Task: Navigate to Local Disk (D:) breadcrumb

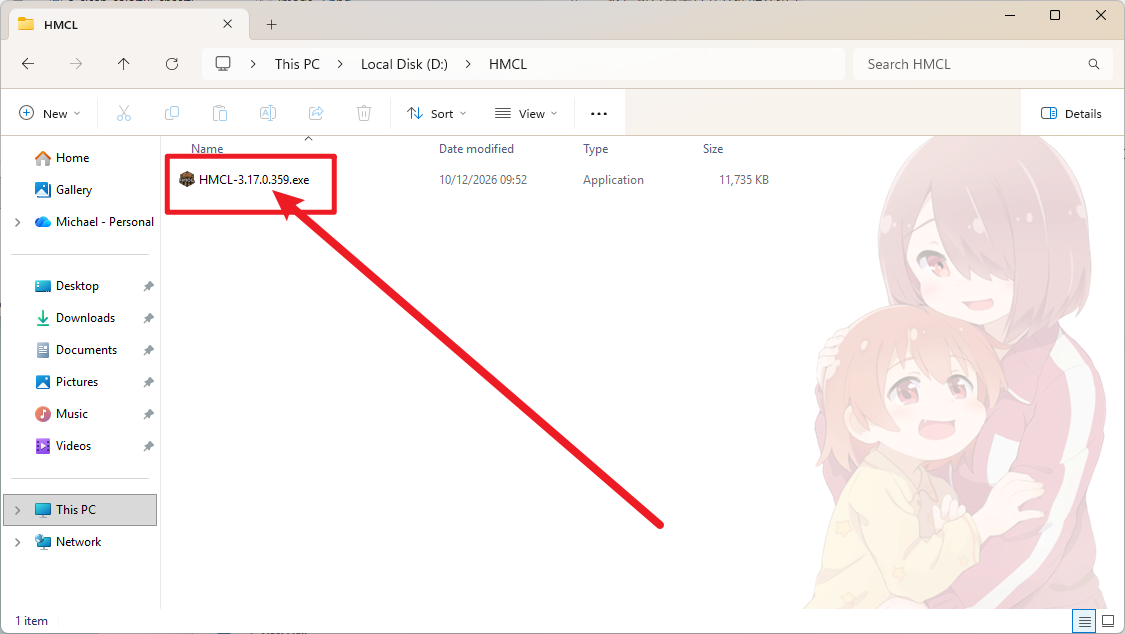Action: (404, 64)
